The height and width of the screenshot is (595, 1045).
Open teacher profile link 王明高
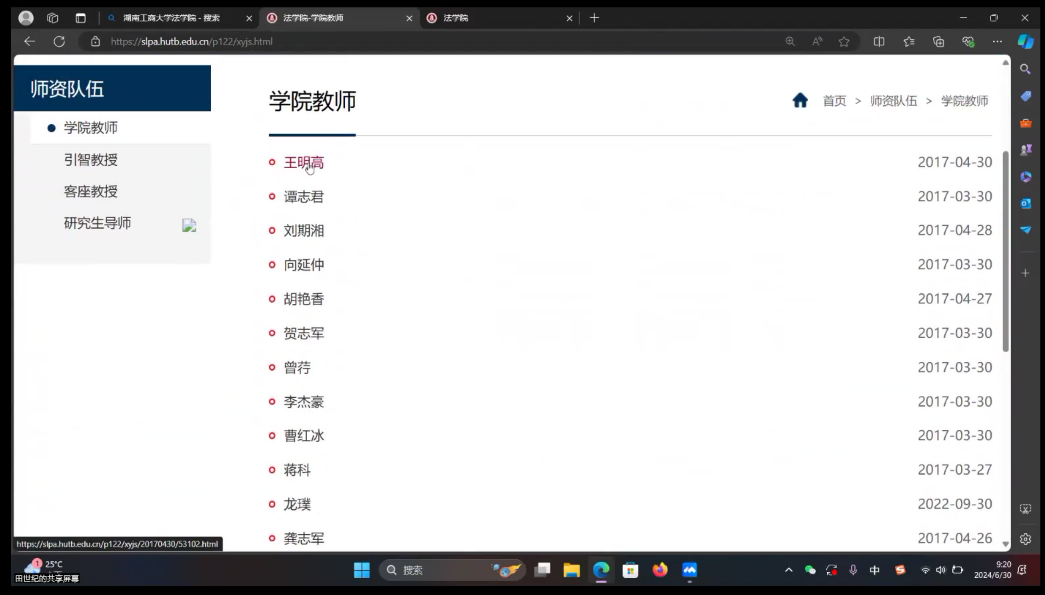click(304, 163)
